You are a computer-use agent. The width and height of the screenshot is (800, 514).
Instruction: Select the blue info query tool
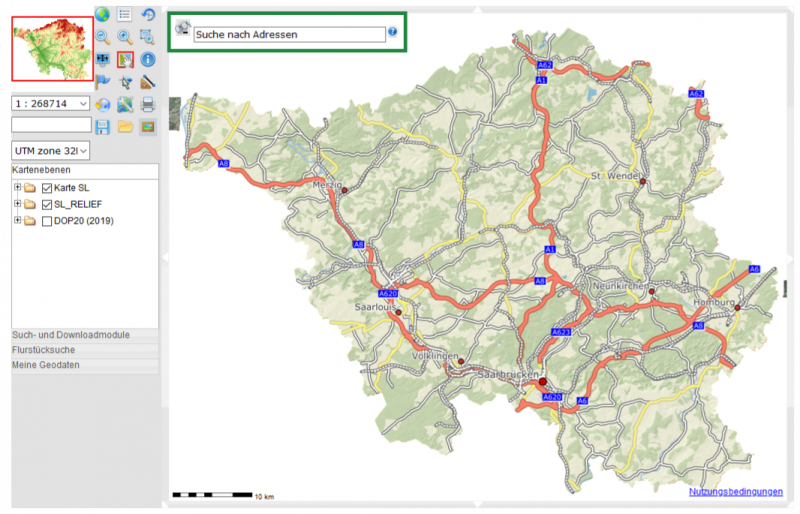tap(148, 60)
